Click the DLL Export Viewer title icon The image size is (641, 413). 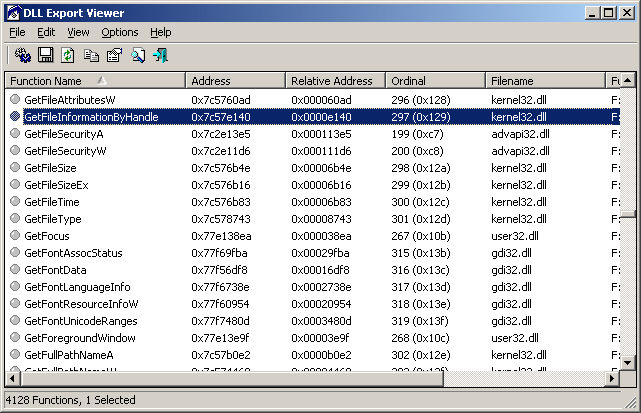tap(12, 12)
